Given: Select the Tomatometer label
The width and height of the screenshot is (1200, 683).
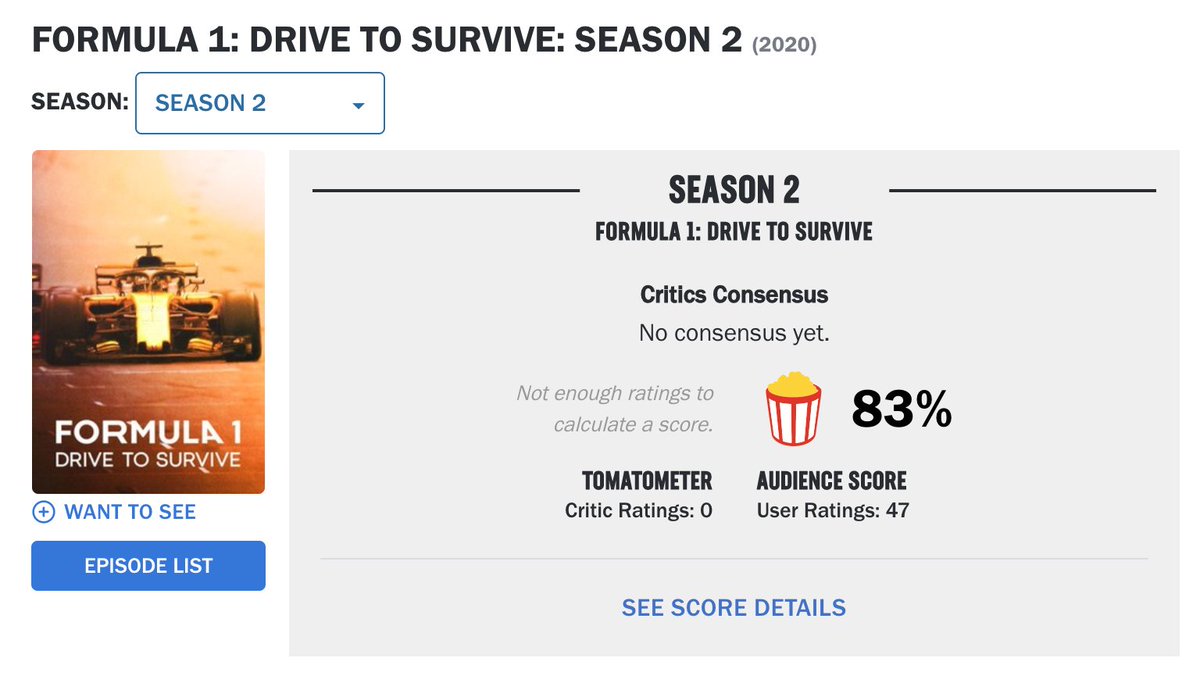Looking at the screenshot, I should tap(647, 481).
